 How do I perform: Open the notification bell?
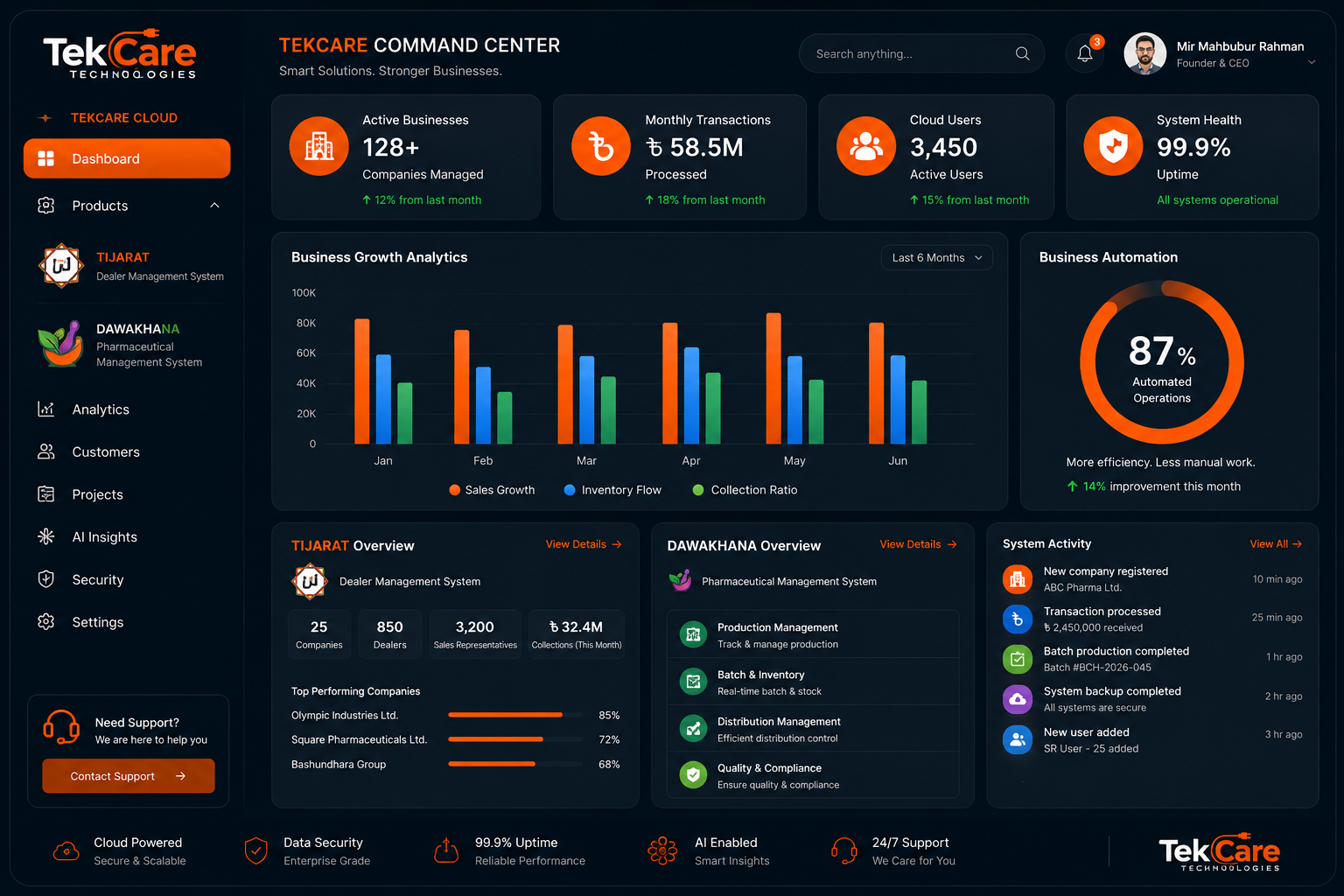[x=1085, y=53]
